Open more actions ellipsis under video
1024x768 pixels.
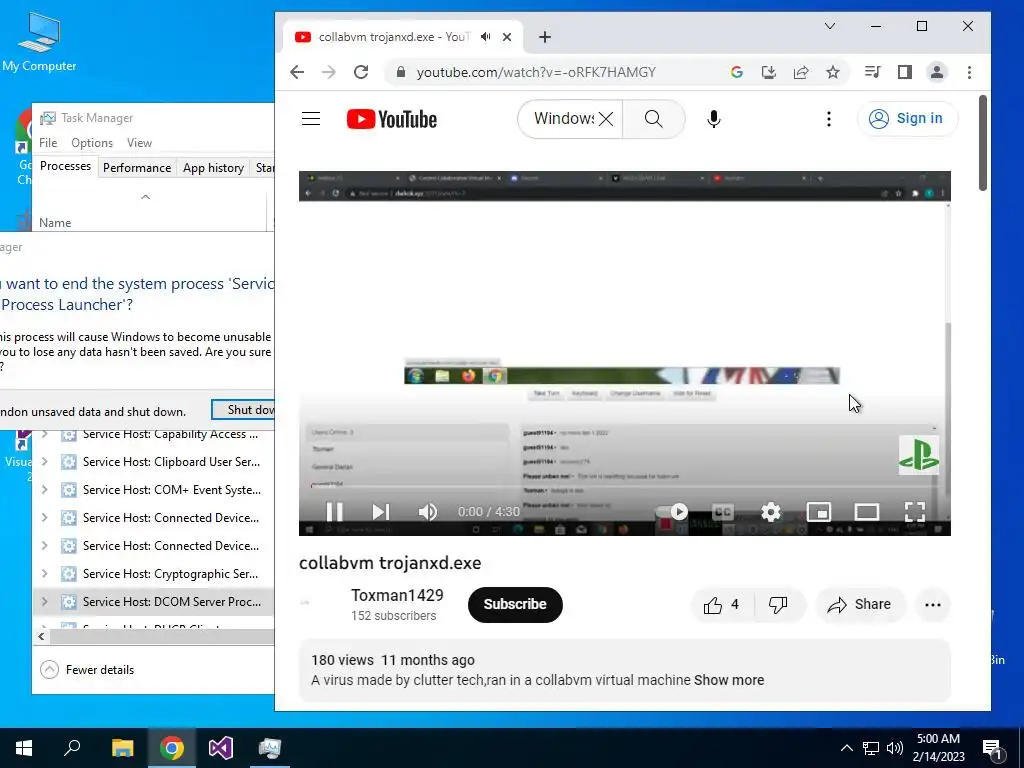coord(933,605)
